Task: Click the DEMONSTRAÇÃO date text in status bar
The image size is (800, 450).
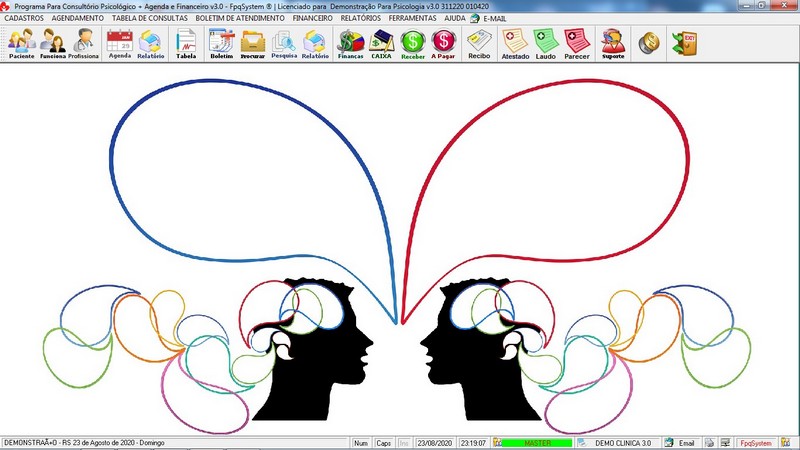Action: tap(84, 443)
